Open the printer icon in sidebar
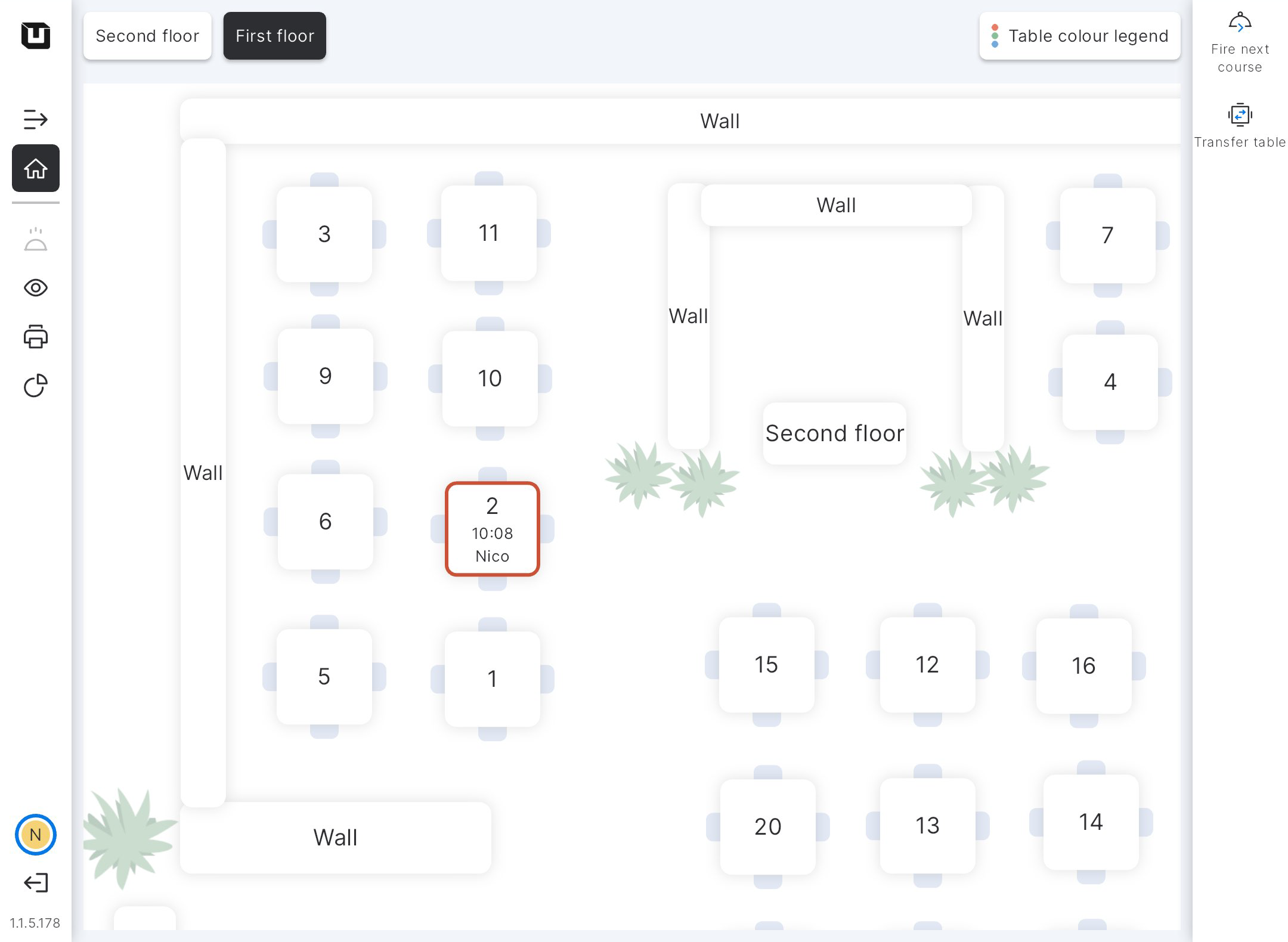 pos(36,337)
